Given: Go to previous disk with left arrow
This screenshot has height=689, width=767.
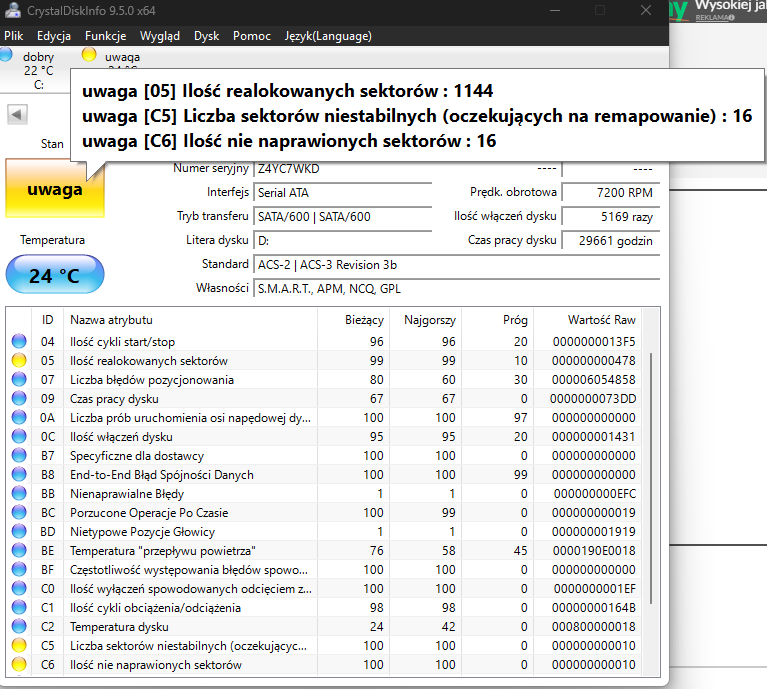Looking at the screenshot, I should [x=17, y=115].
